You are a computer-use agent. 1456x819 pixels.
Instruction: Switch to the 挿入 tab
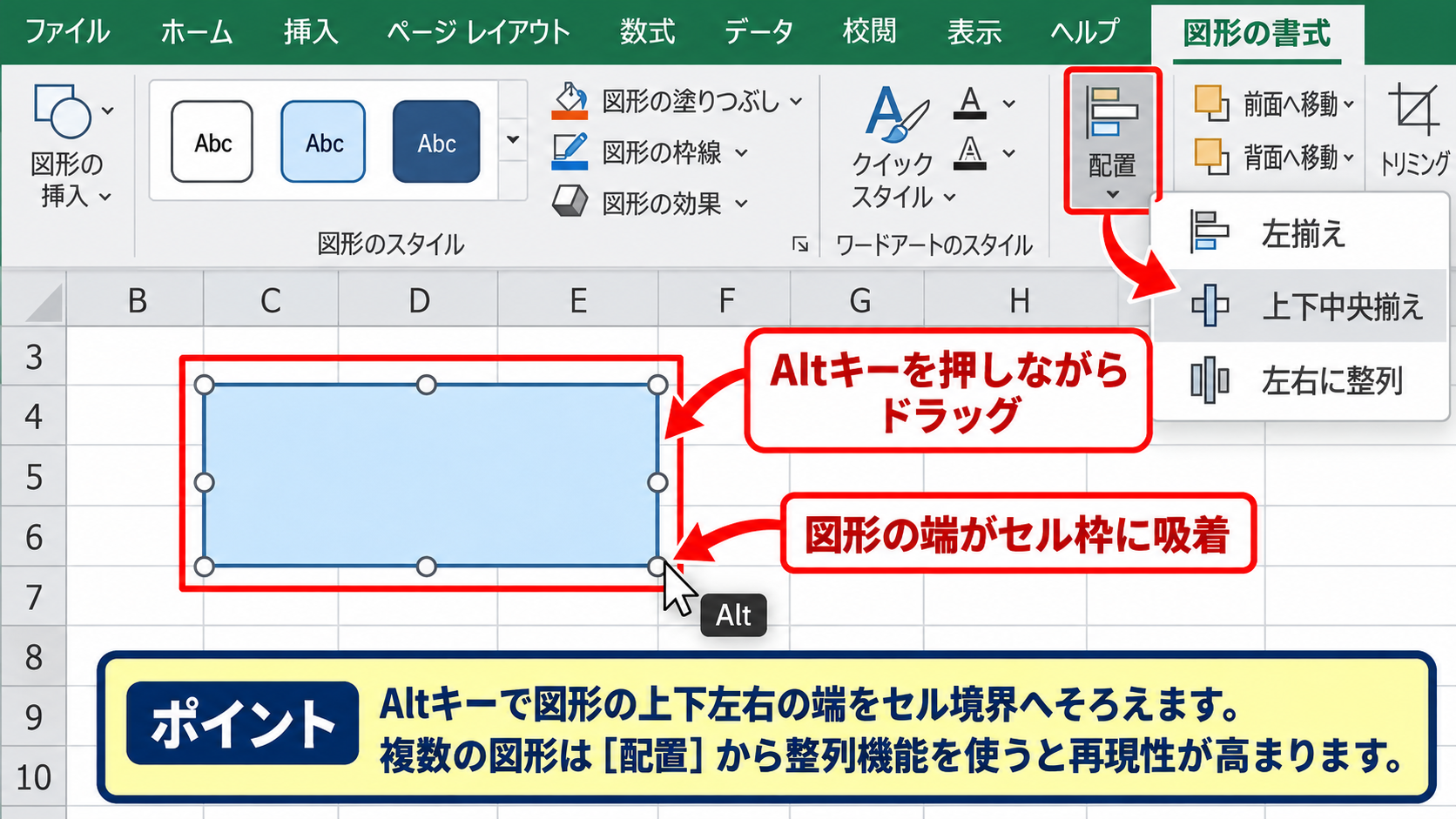(x=311, y=32)
